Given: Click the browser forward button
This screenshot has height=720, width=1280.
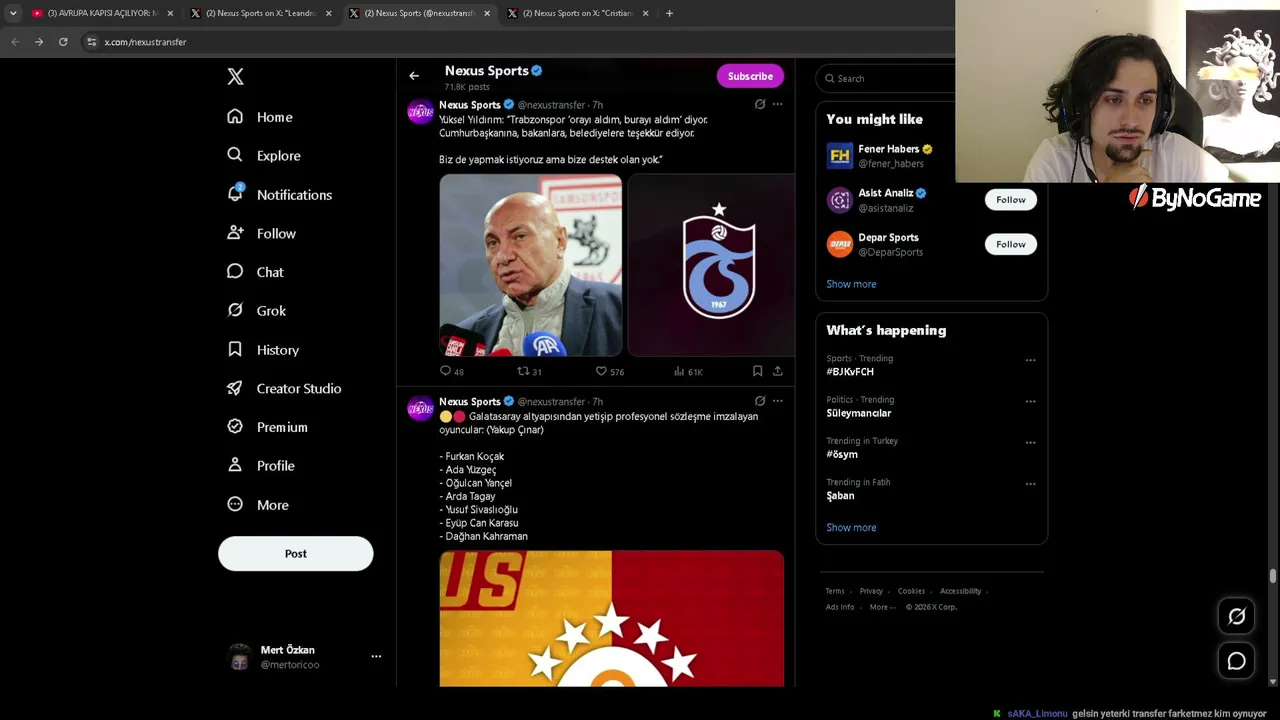Looking at the screenshot, I should [x=39, y=42].
